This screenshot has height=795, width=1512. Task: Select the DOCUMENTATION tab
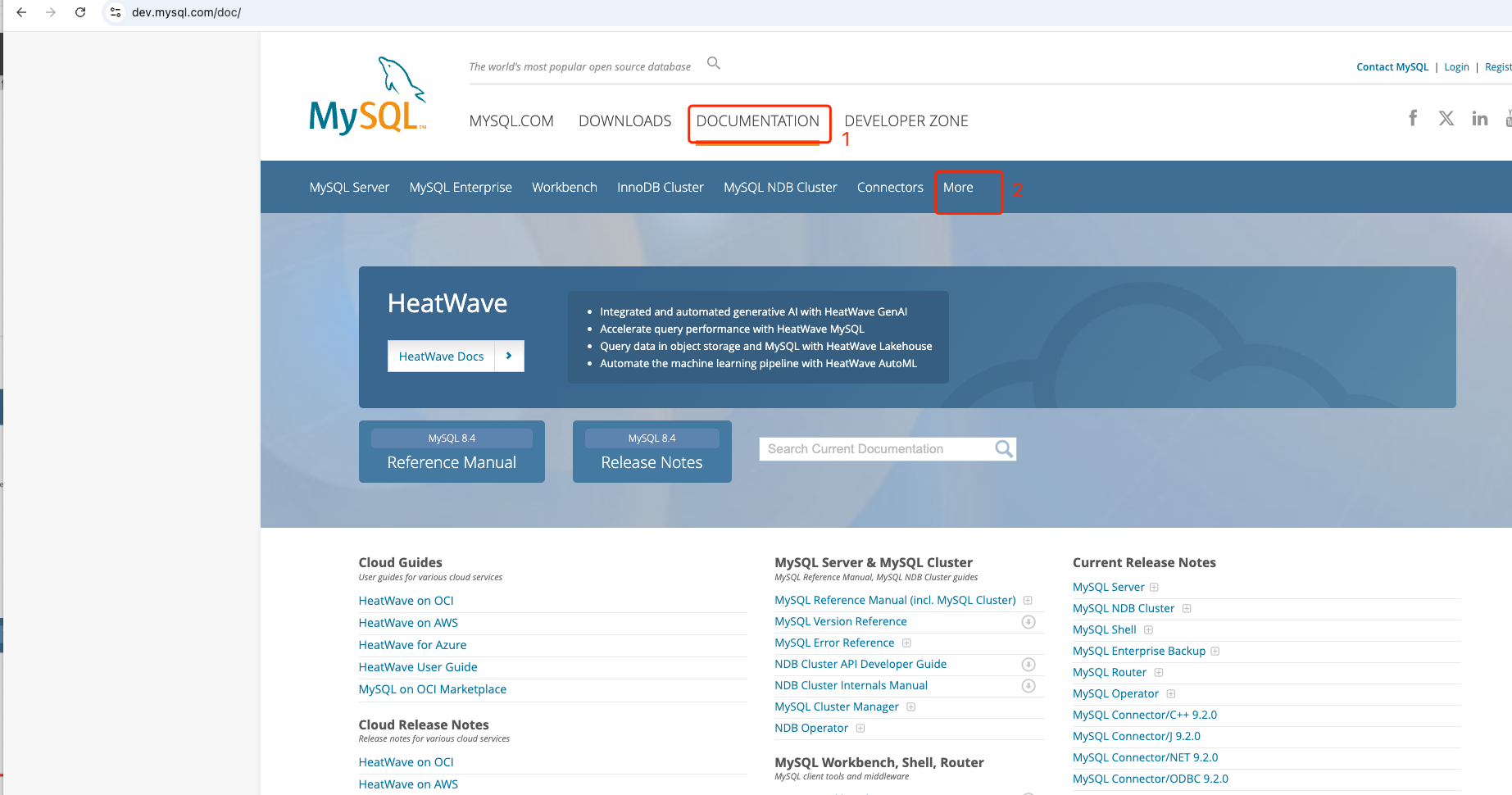(x=758, y=121)
